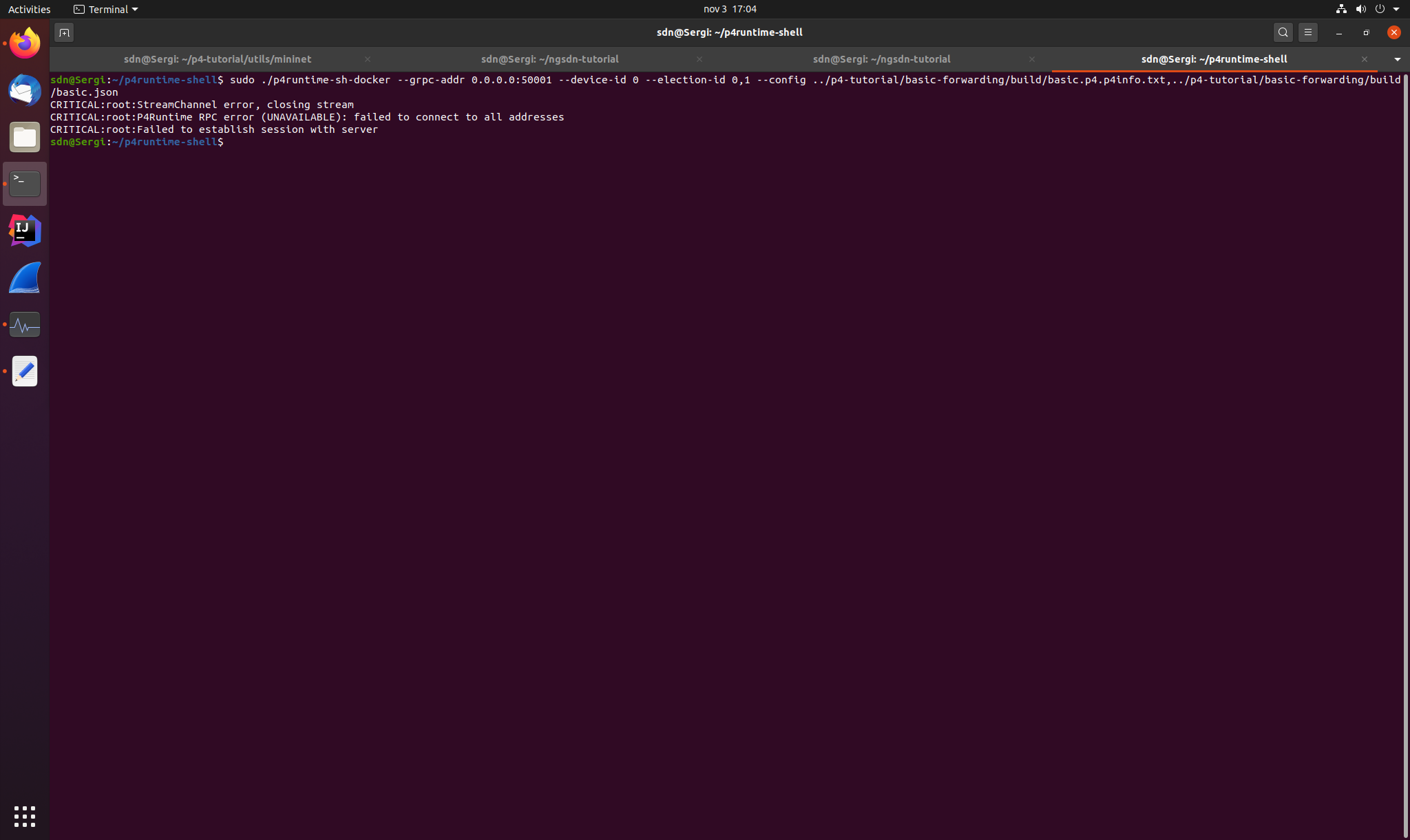Launch Wireshark from the dock
1410x840 pixels.
pyautogui.click(x=24, y=277)
